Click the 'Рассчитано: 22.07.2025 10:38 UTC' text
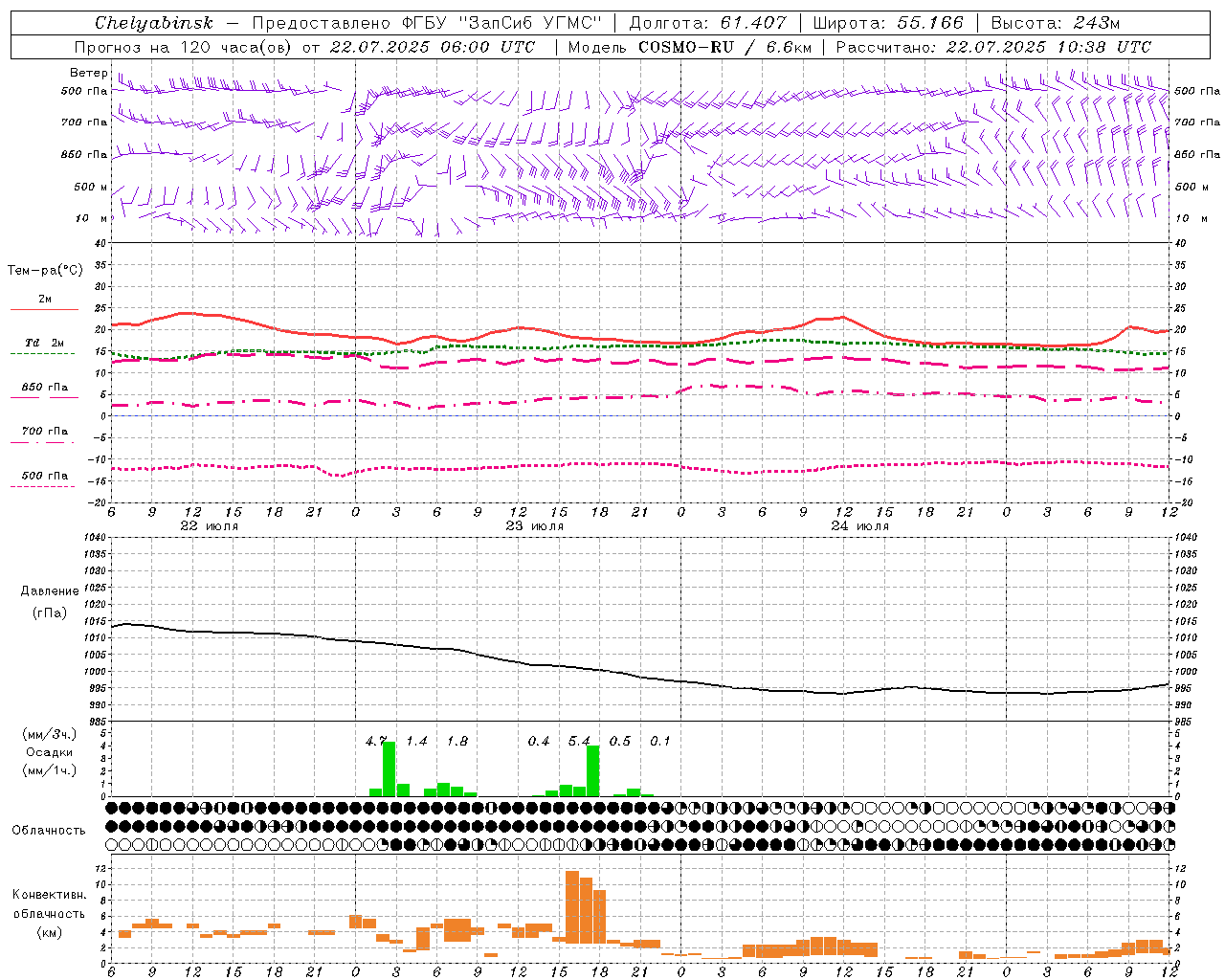Screen dimensions: 1225x980 click(x=993, y=46)
